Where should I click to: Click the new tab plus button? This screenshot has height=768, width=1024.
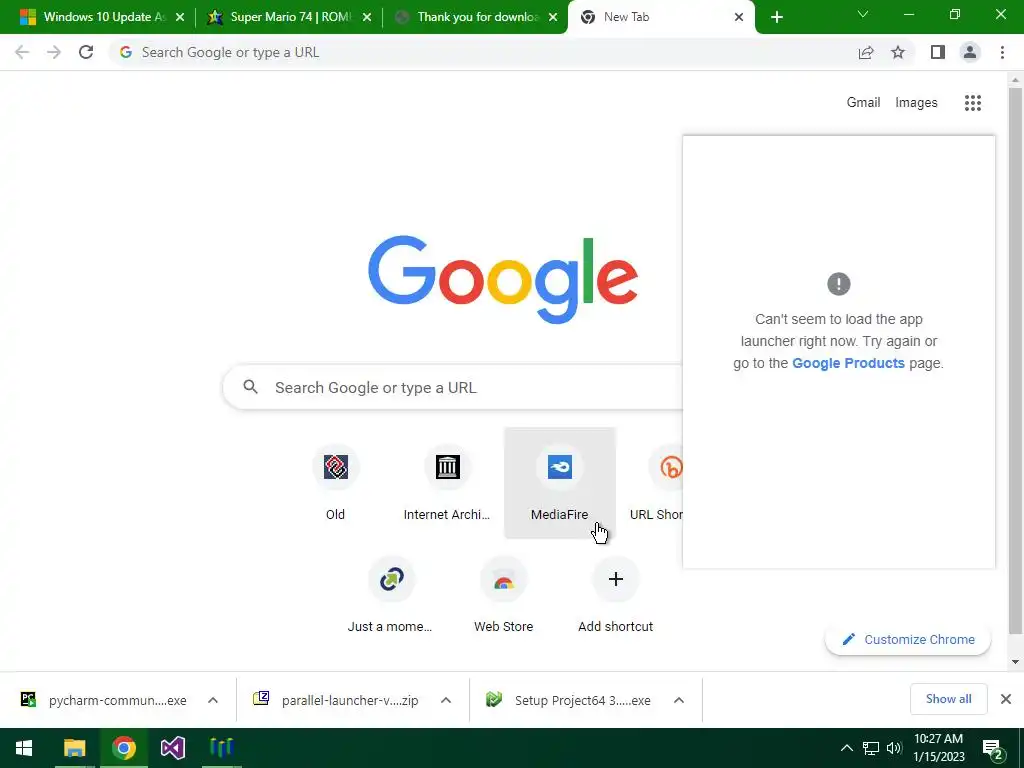point(776,17)
